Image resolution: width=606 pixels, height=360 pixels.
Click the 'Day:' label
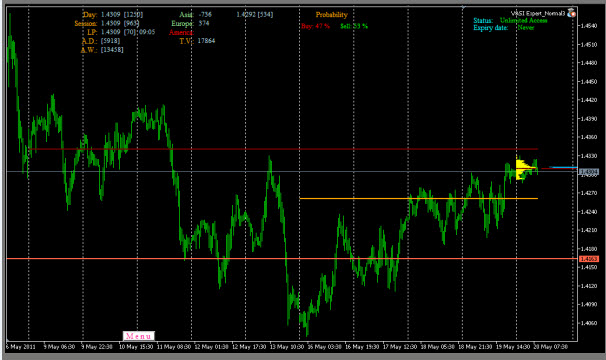click(x=90, y=15)
